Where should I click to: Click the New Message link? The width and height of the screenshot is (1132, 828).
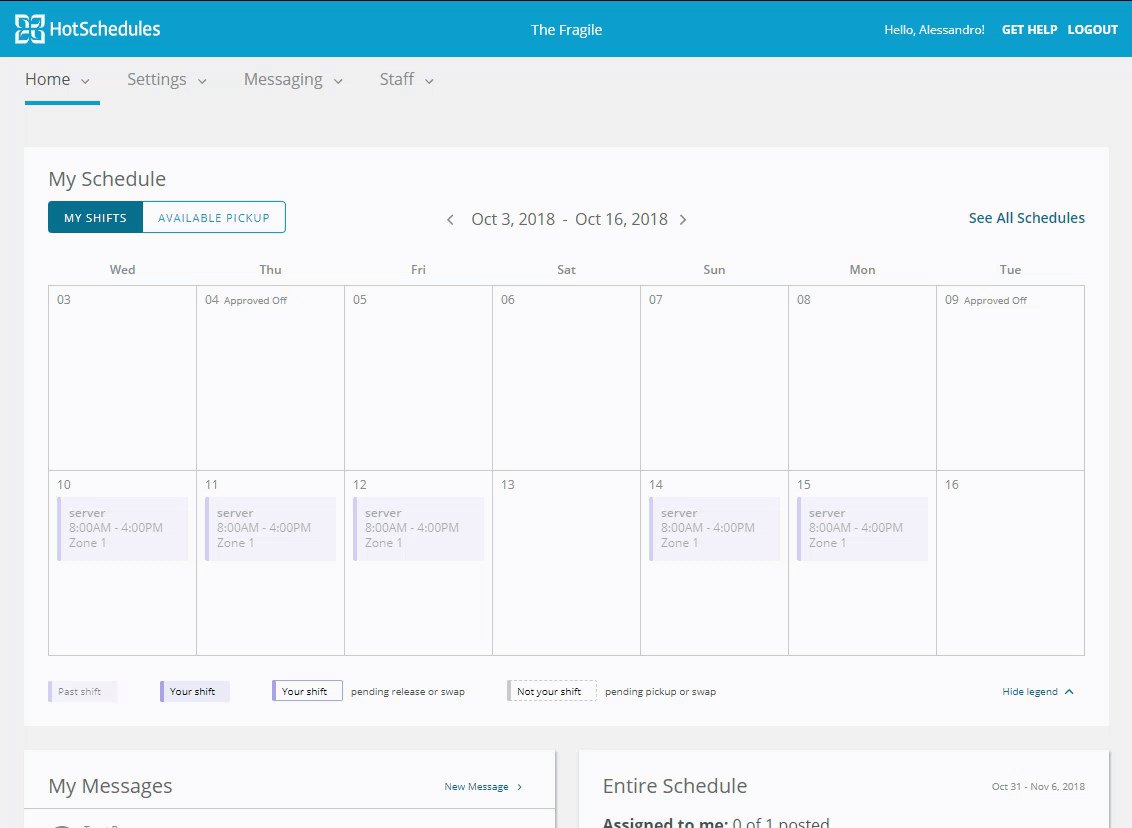coord(476,787)
